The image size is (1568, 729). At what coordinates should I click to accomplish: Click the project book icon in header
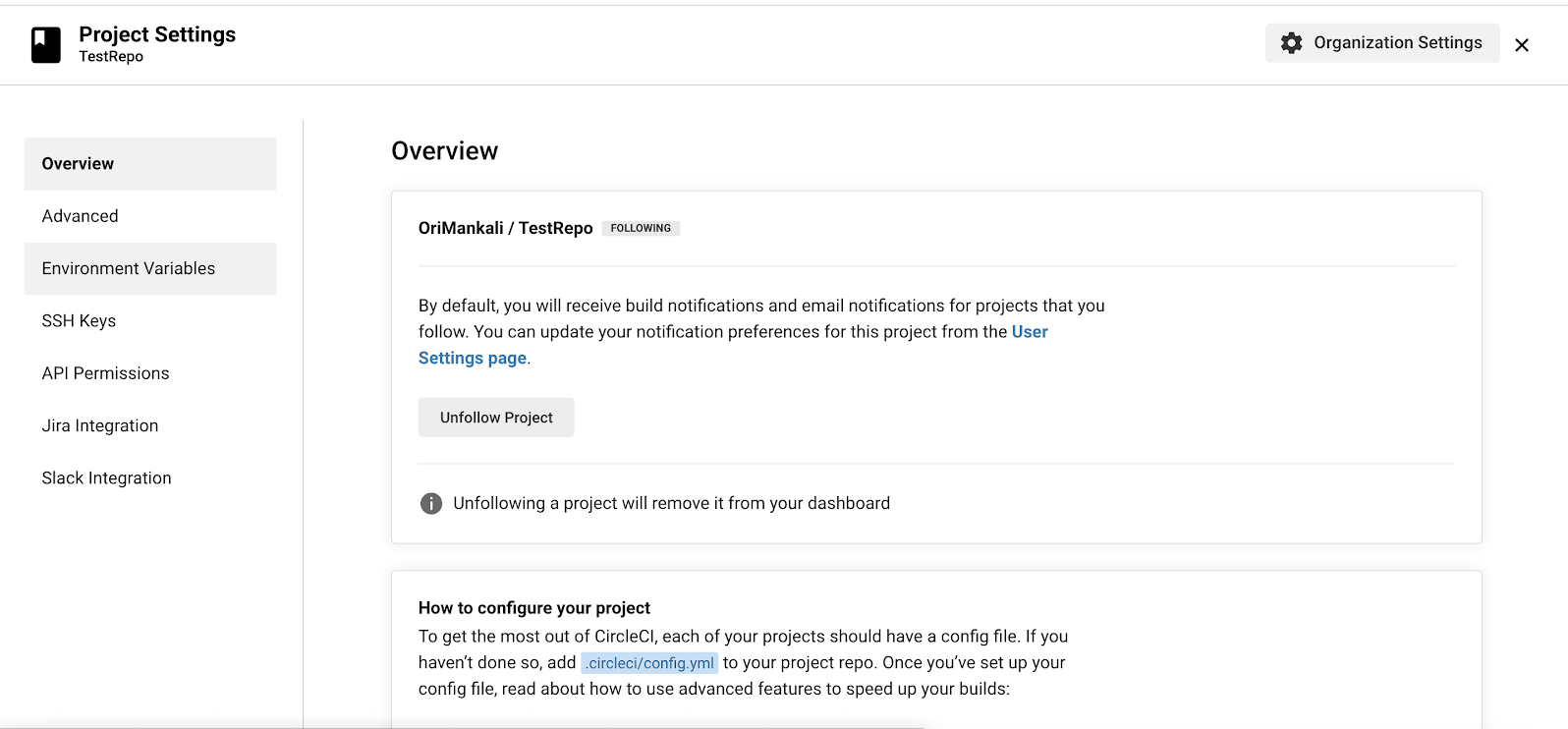pyautogui.click(x=46, y=45)
